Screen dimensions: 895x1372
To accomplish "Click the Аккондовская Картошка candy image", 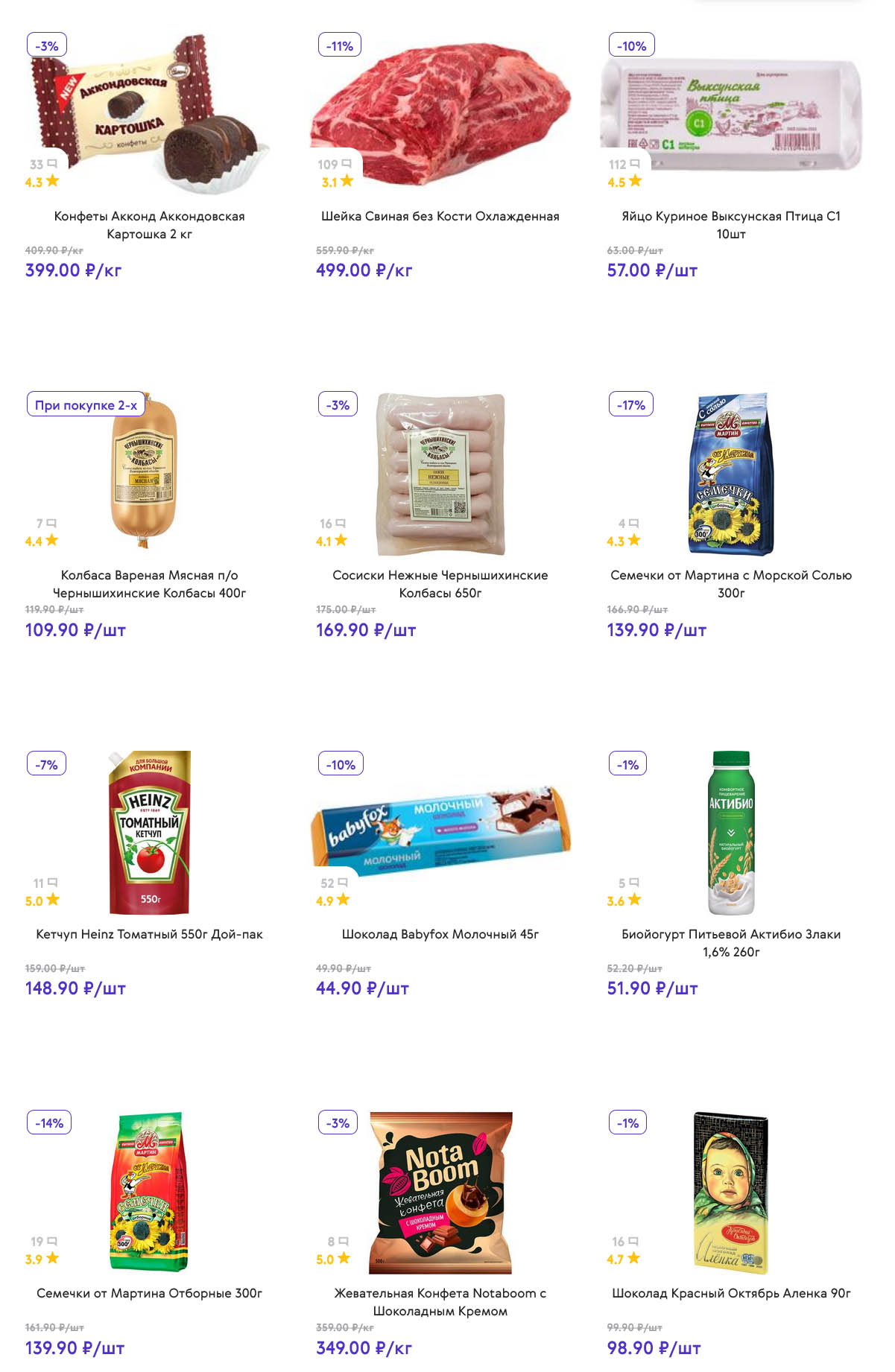I will coord(149,112).
